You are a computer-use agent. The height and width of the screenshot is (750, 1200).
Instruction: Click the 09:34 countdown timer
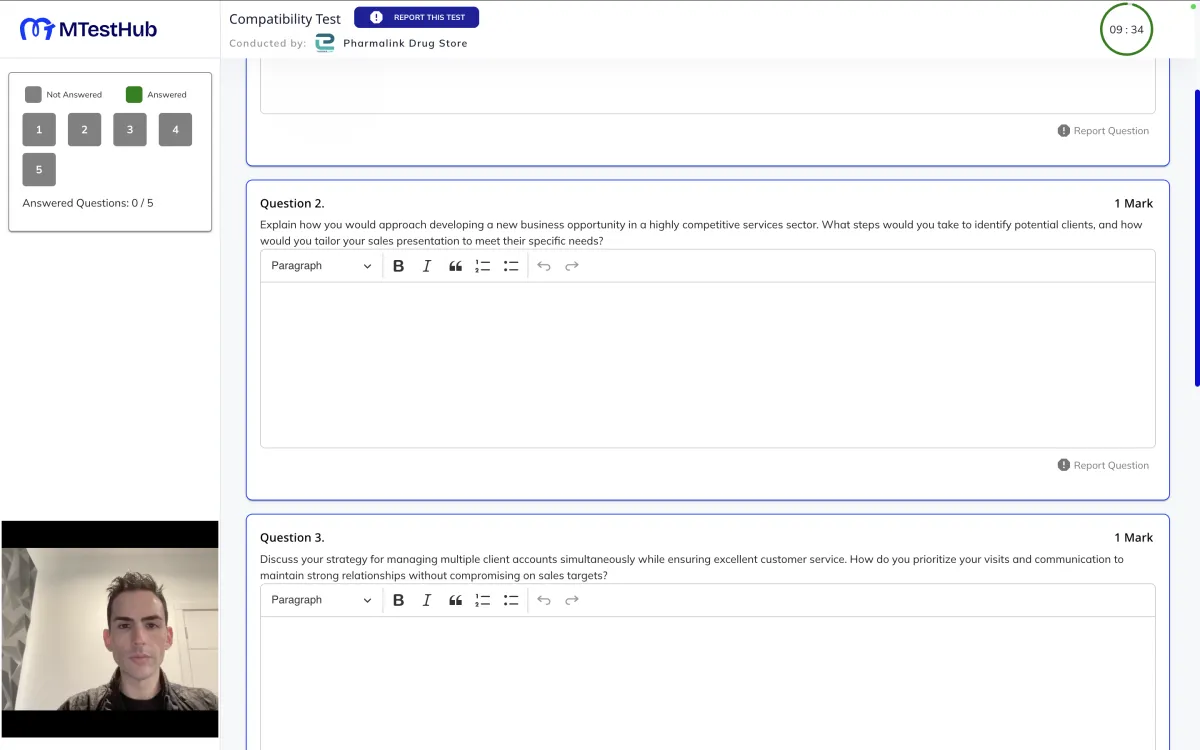point(1126,29)
